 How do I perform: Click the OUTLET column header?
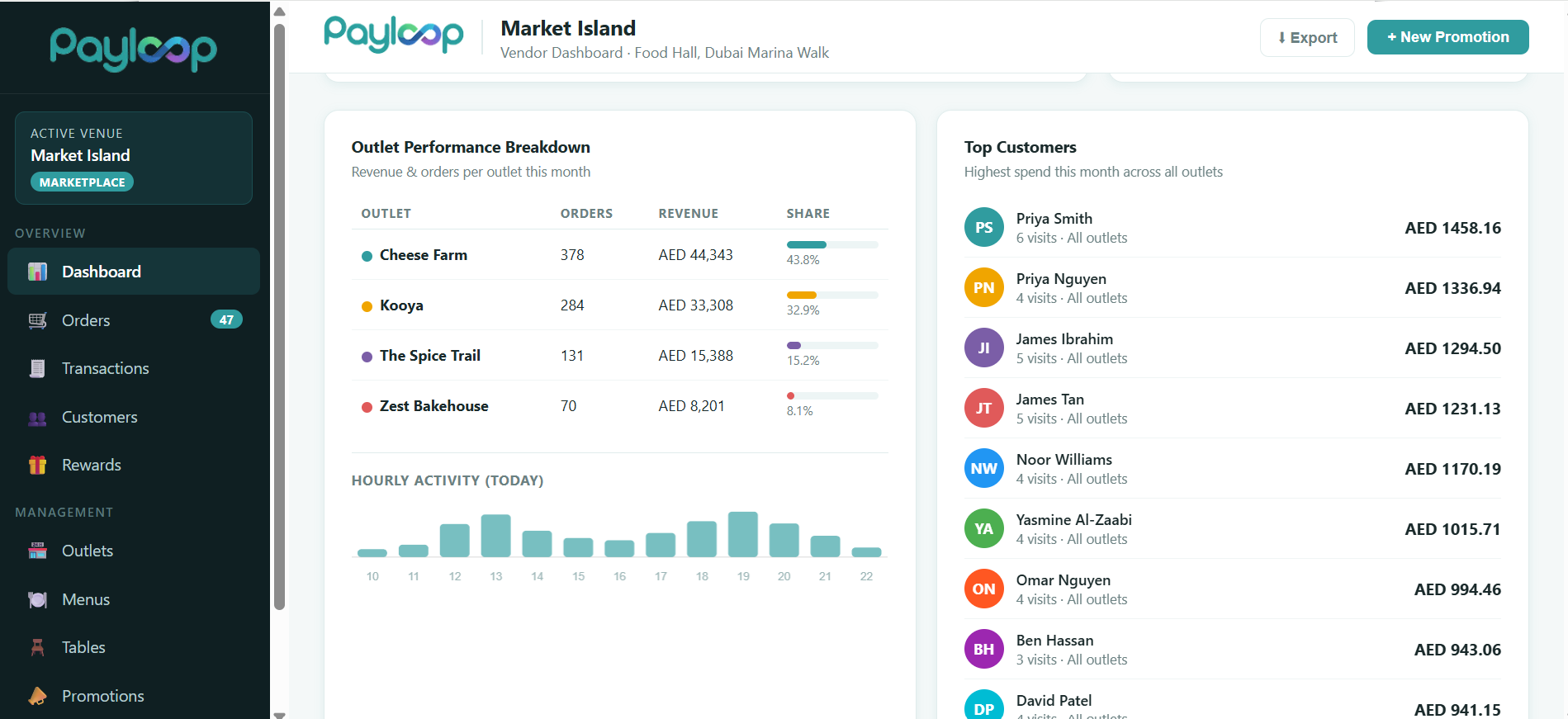pyautogui.click(x=386, y=213)
